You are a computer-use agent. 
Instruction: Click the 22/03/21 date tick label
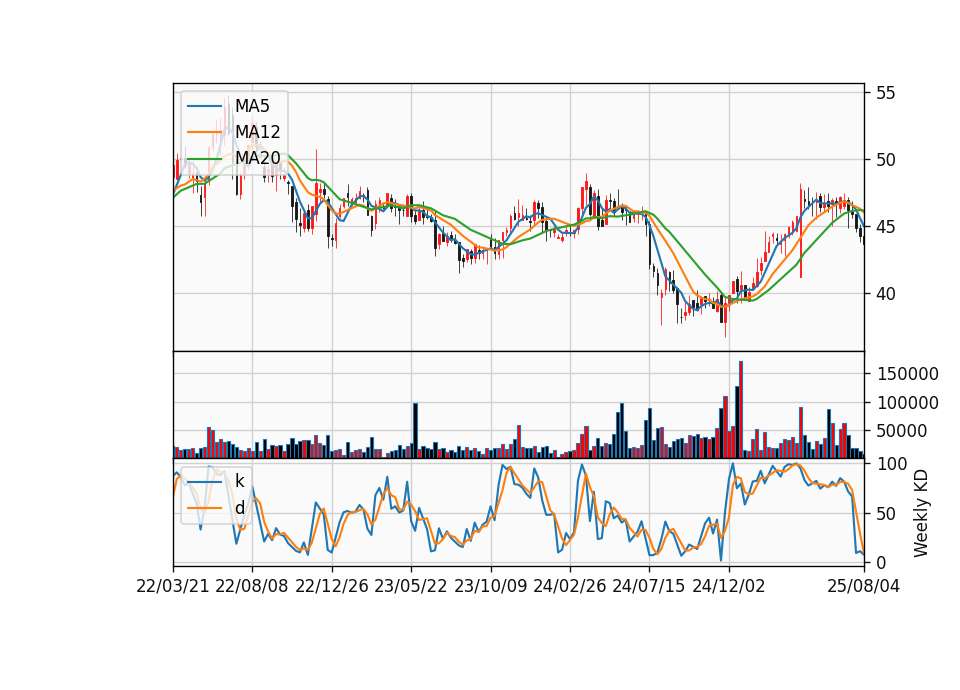pos(173,586)
